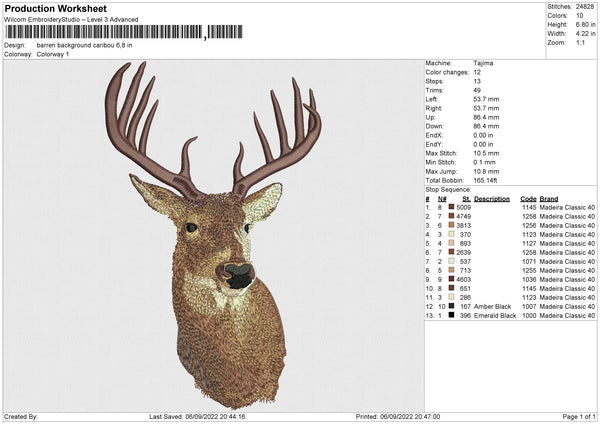Click the color swatch beside stitch count 4749
Image resolution: width=600 pixels, height=424 pixels.
pos(452,216)
